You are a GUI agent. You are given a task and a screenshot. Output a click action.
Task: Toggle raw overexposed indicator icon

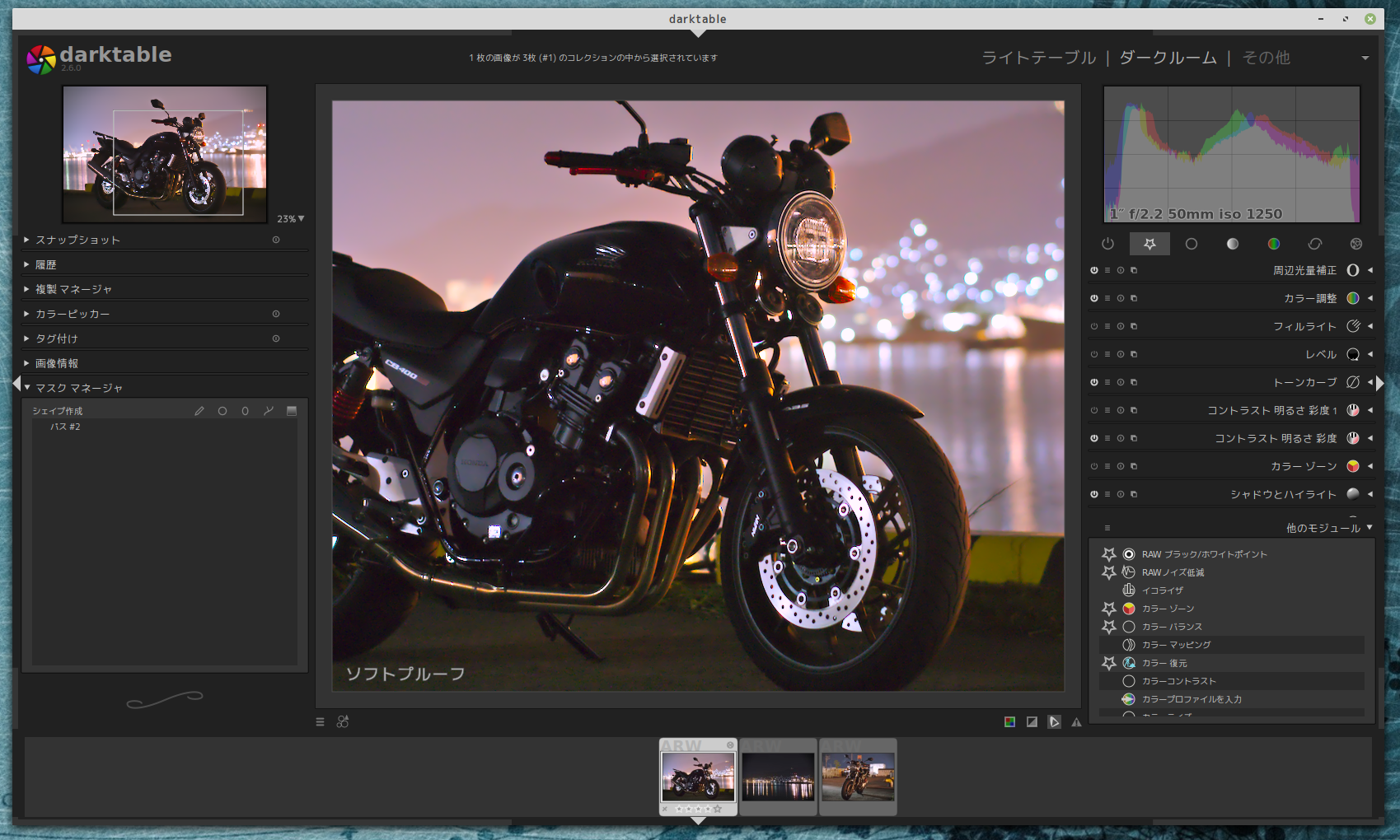click(x=1009, y=722)
